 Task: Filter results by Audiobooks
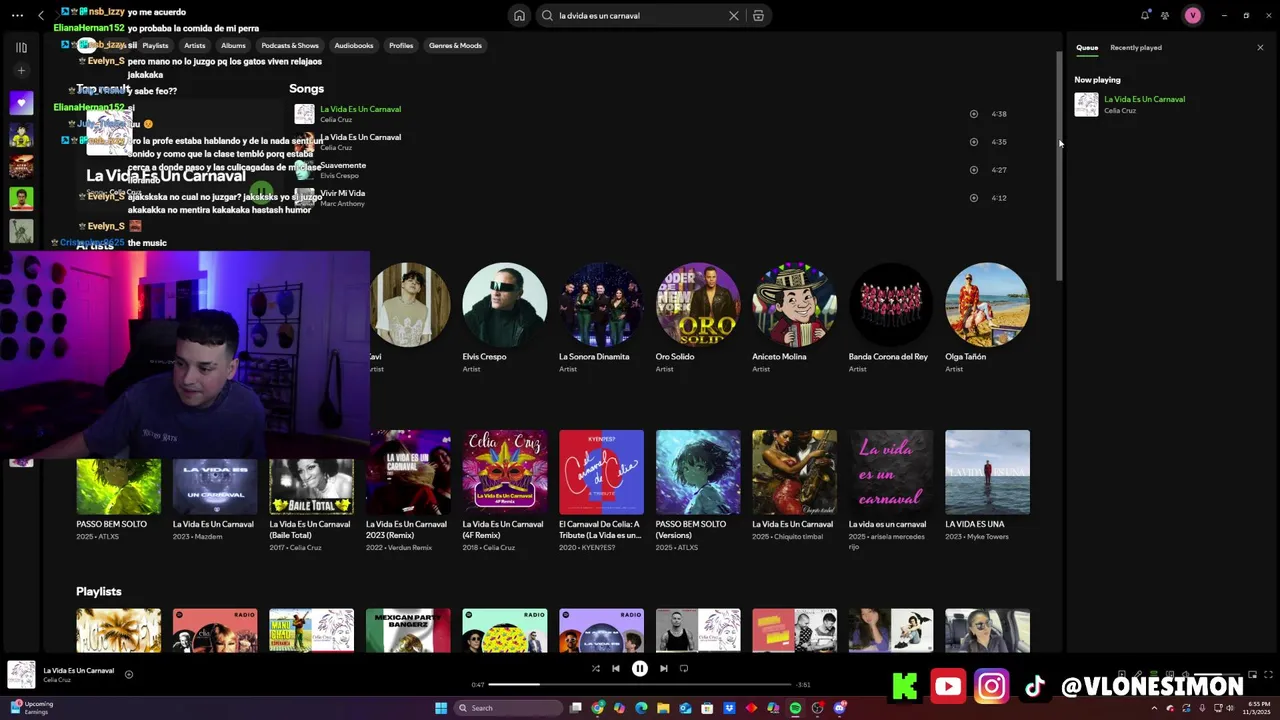(x=354, y=46)
